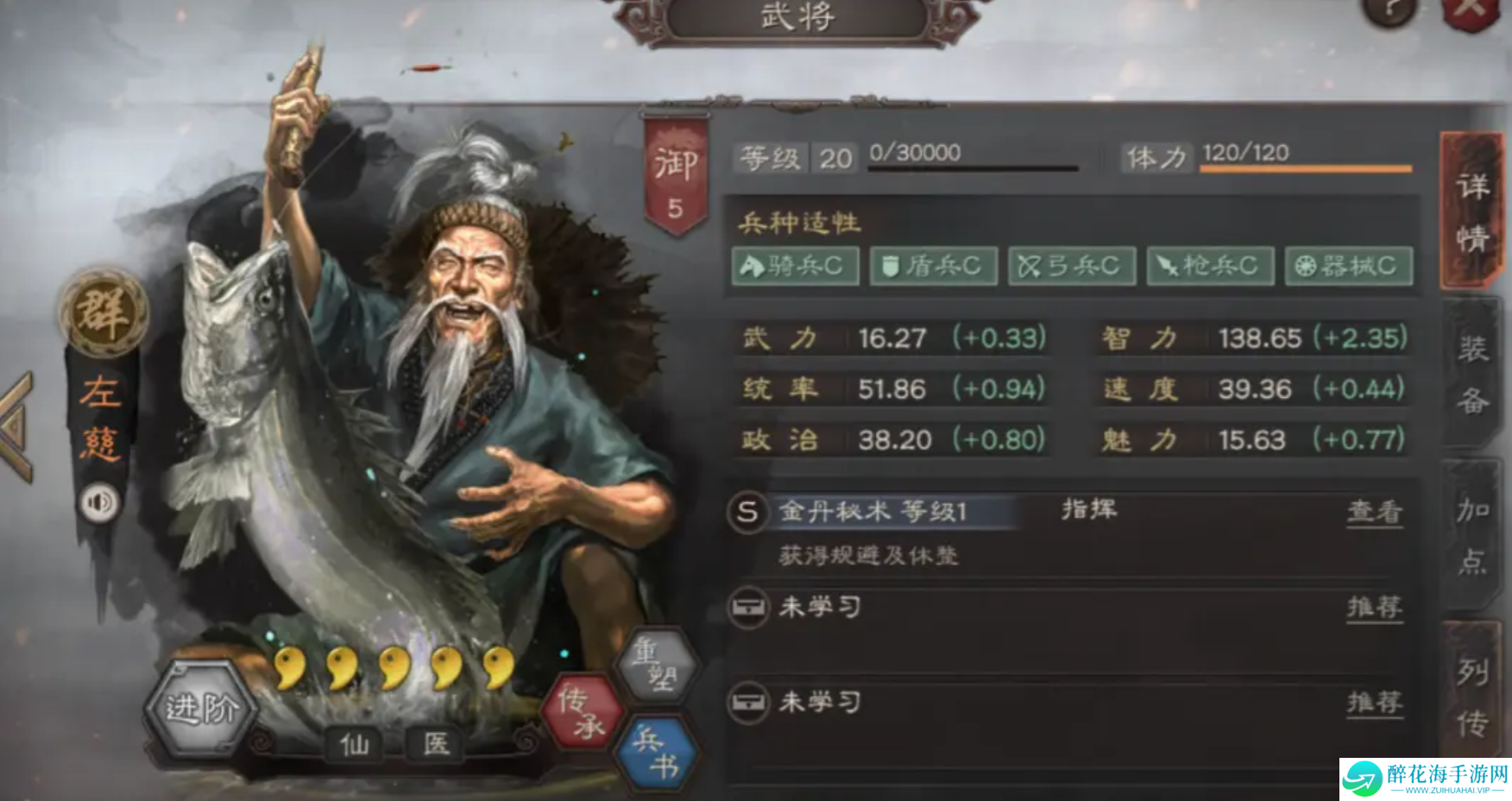Tap the 进阶 hexagon button

pyautogui.click(x=201, y=708)
